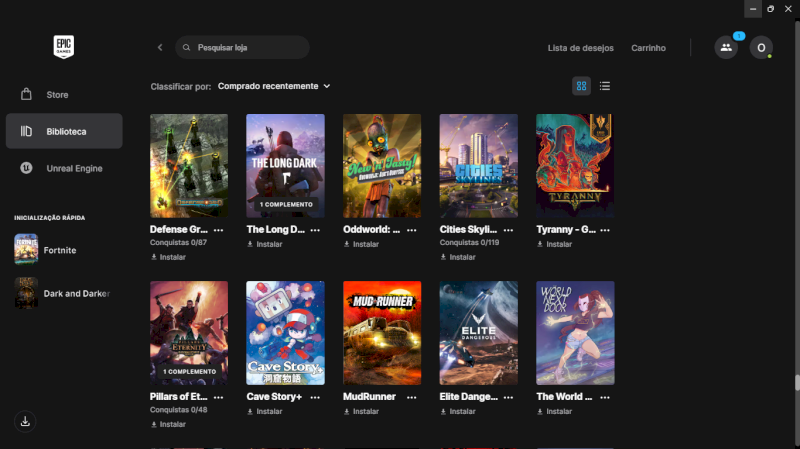Open options for Tyranny
Viewport: 800px width, 449px height.
pyautogui.click(x=605, y=230)
